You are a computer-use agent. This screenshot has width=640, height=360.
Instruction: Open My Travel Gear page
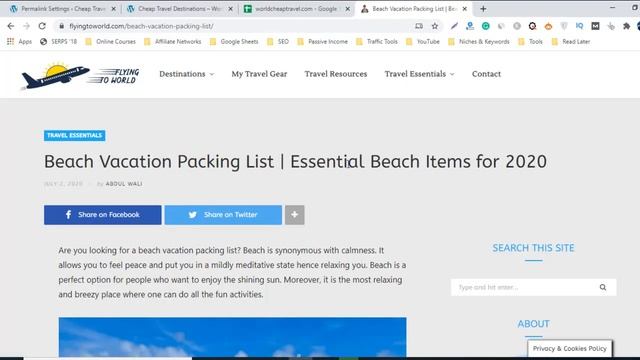pyautogui.click(x=259, y=74)
